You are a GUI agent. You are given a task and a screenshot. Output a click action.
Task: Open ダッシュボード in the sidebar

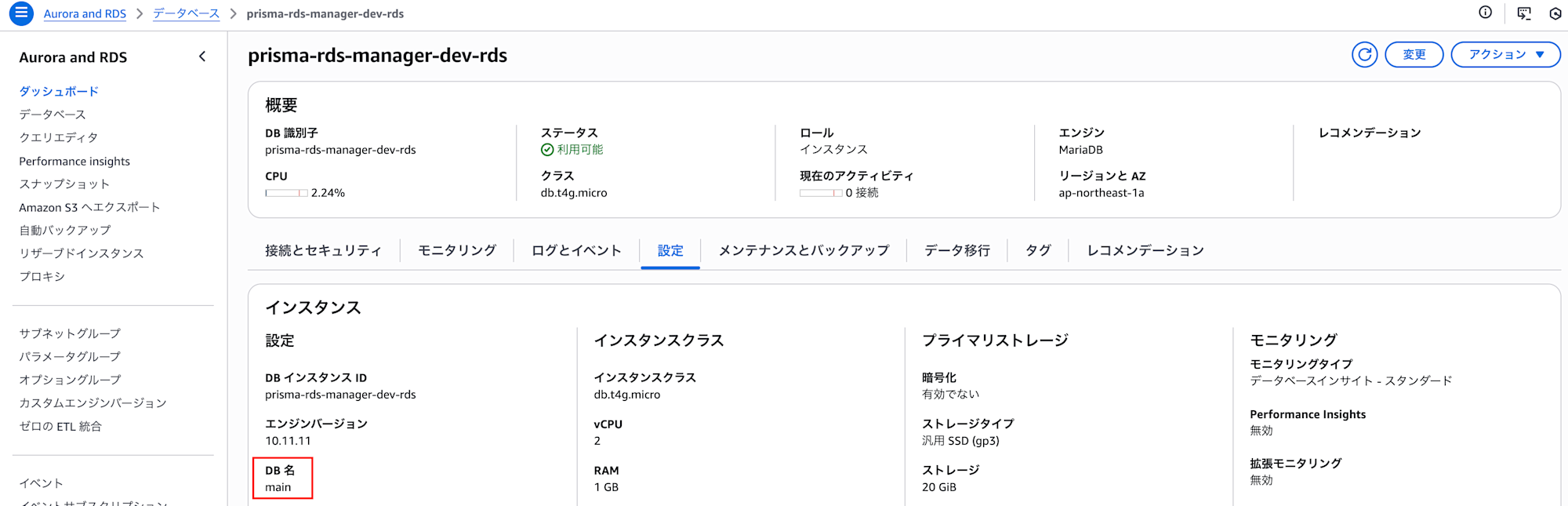(x=59, y=92)
